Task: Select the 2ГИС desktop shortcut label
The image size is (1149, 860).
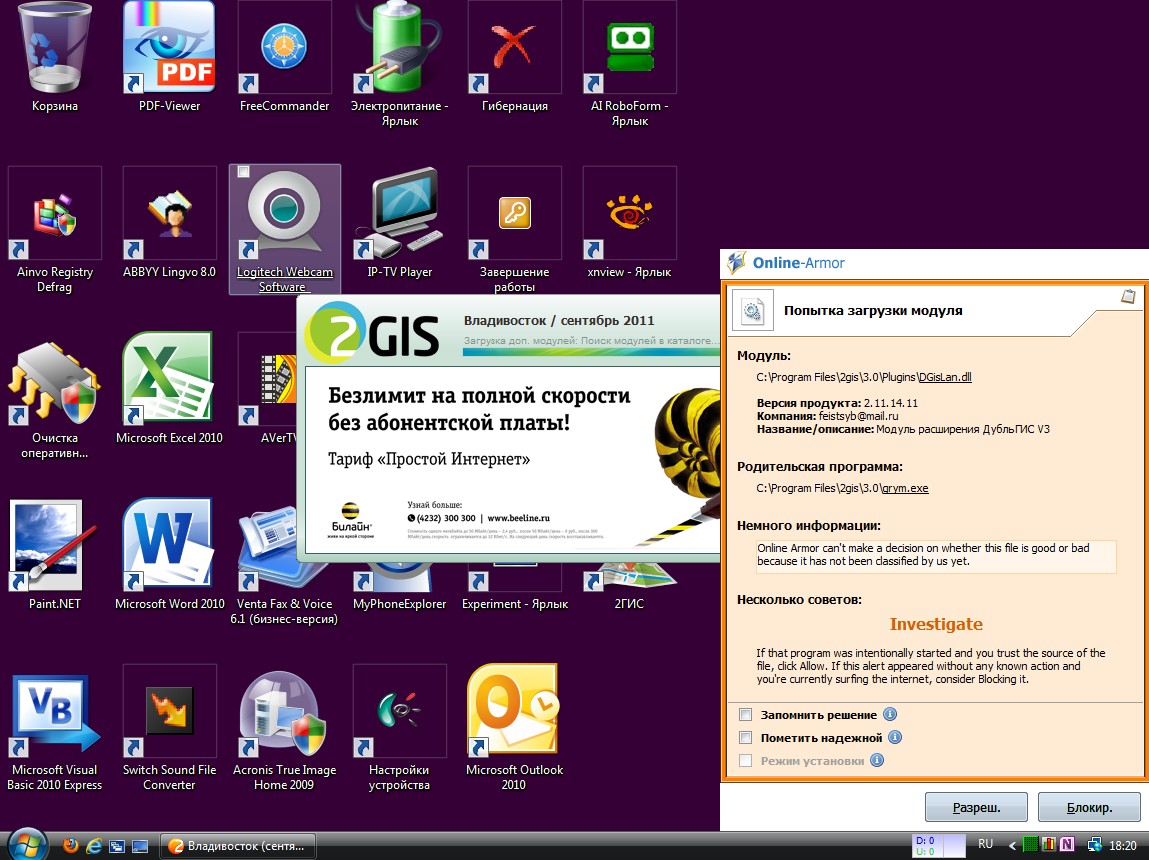Action: (629, 604)
